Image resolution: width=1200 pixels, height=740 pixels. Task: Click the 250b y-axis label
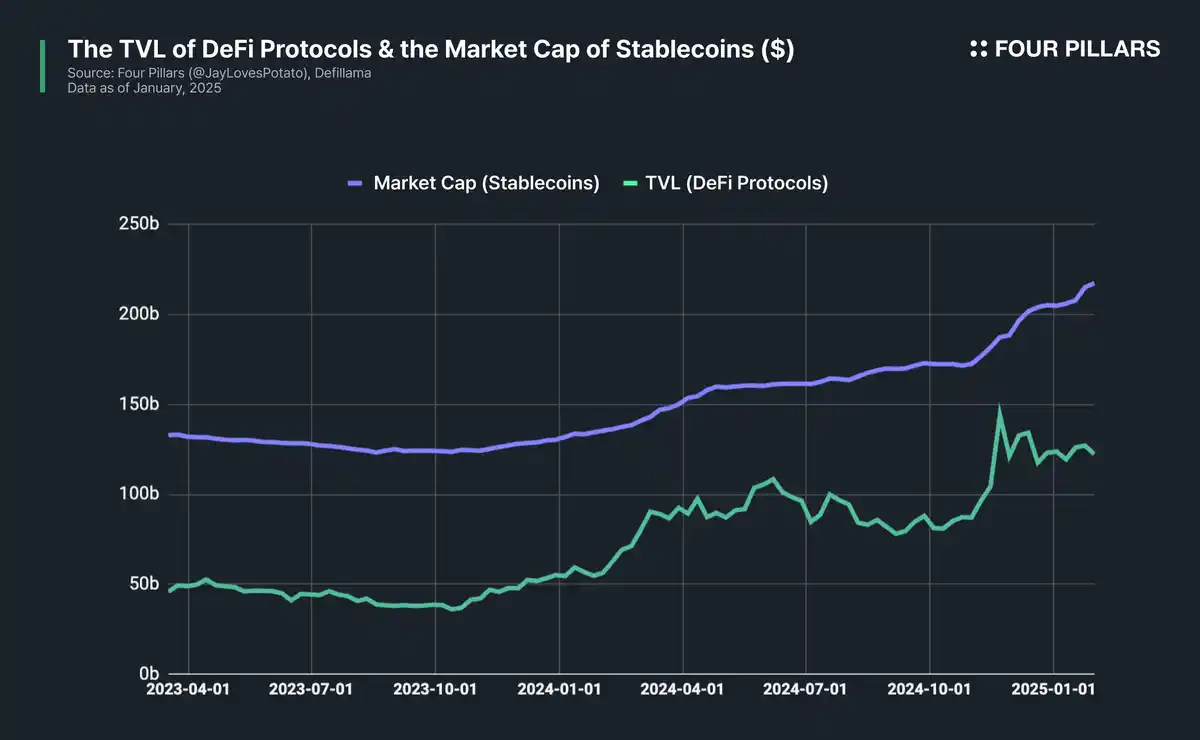[139, 225]
